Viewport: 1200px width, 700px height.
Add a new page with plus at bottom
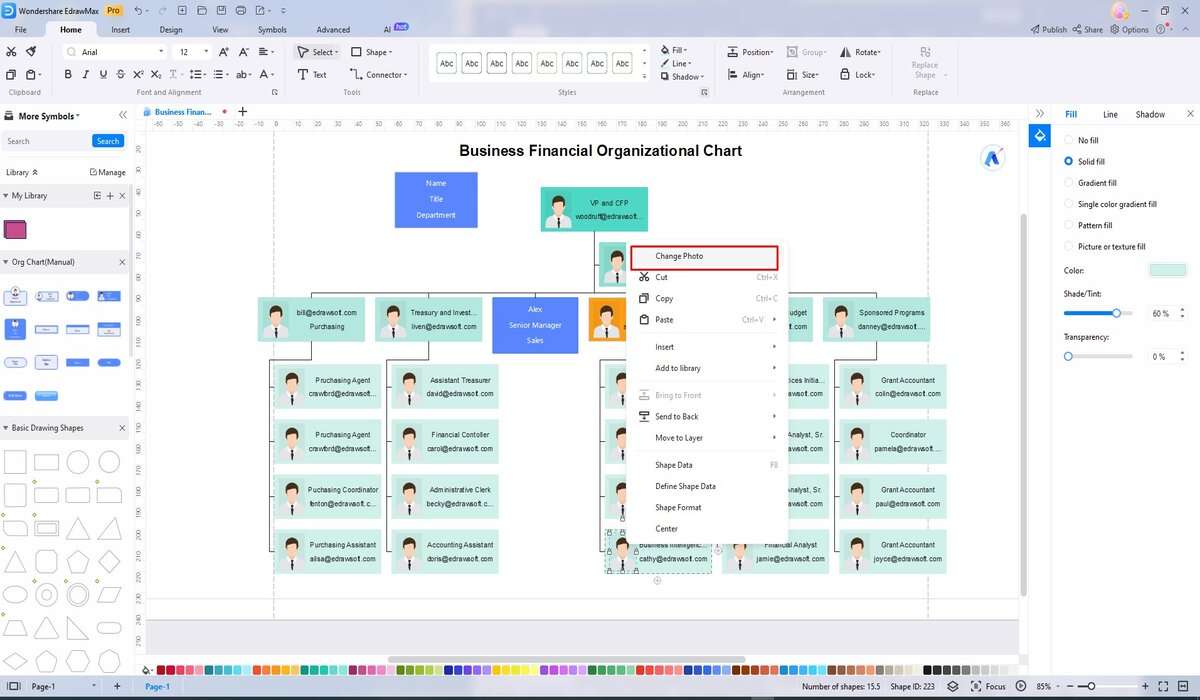117,687
